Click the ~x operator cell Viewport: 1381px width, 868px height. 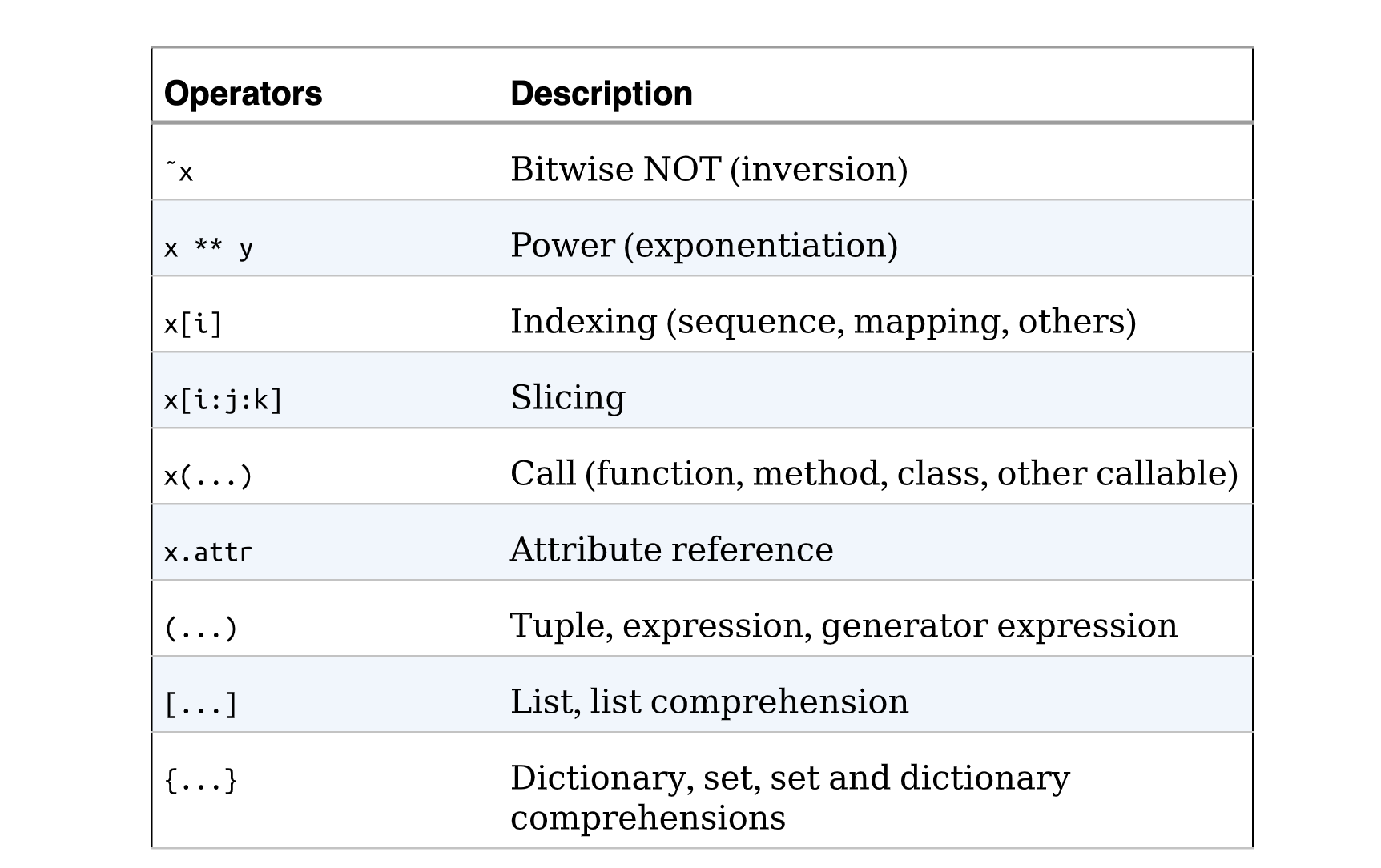[179, 171]
